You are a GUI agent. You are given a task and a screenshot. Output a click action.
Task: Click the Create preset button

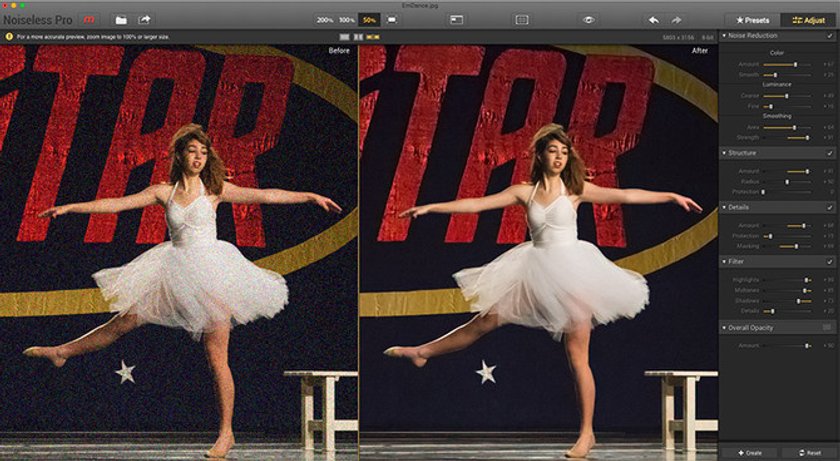[749, 453]
